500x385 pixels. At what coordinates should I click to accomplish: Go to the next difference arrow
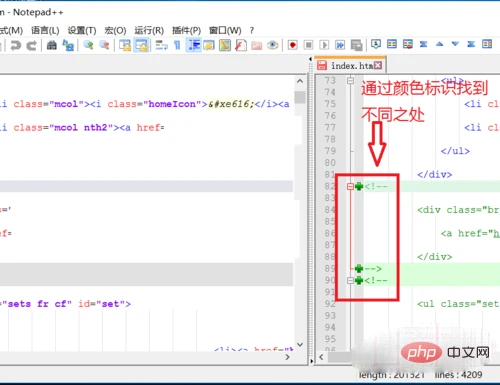pyautogui.click(x=455, y=44)
